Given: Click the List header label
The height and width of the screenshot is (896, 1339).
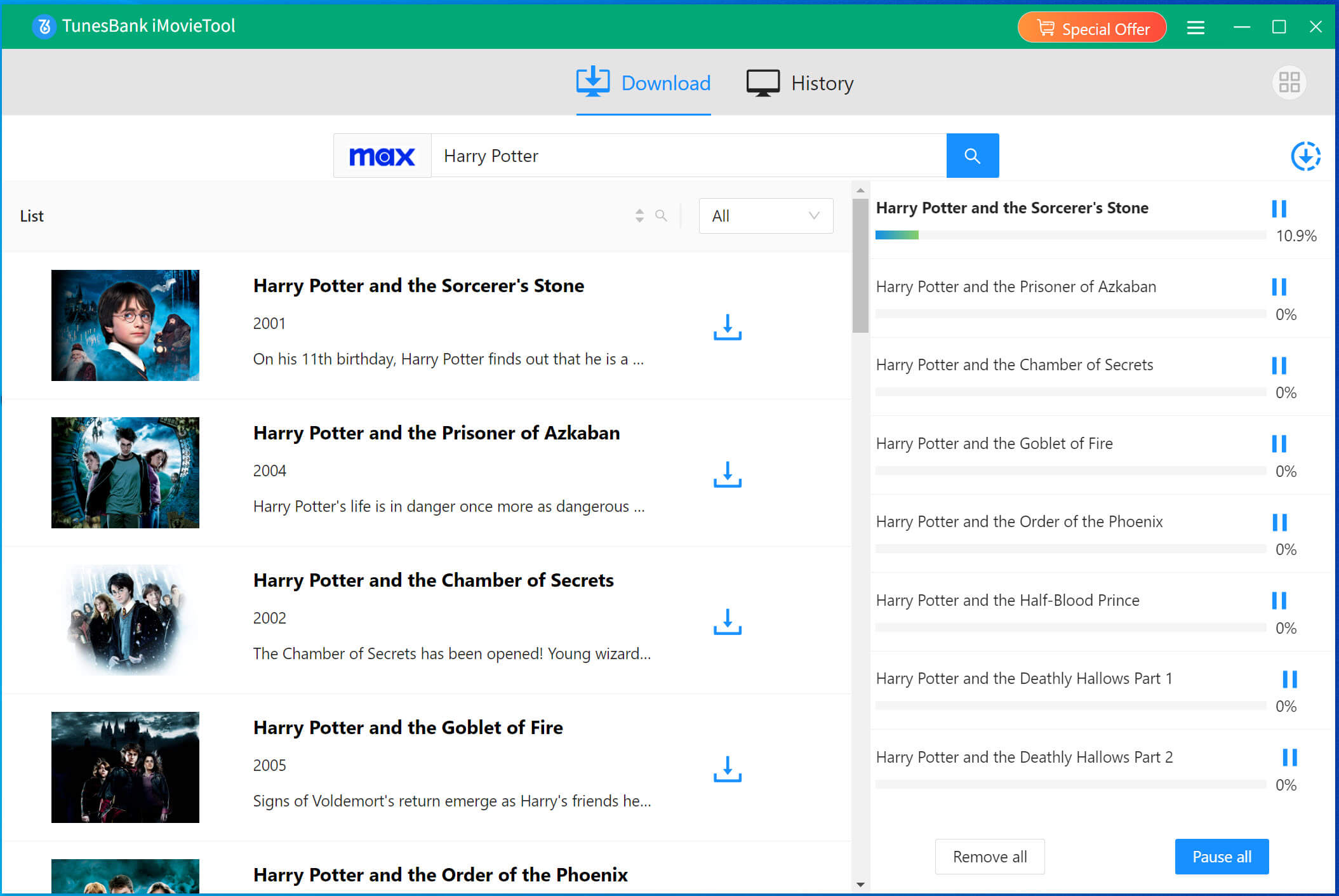Looking at the screenshot, I should (32, 216).
